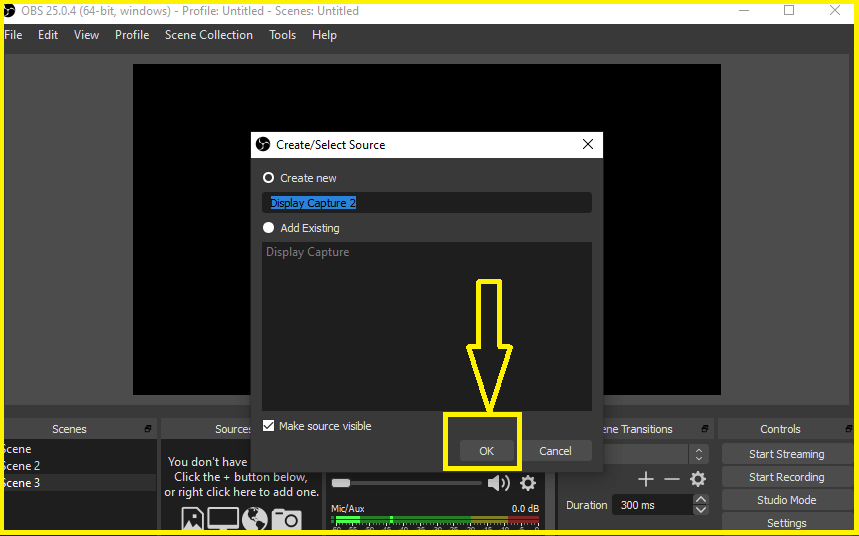Image resolution: width=859 pixels, height=536 pixels.
Task: Open the Scene Collection menu
Action: pos(209,35)
